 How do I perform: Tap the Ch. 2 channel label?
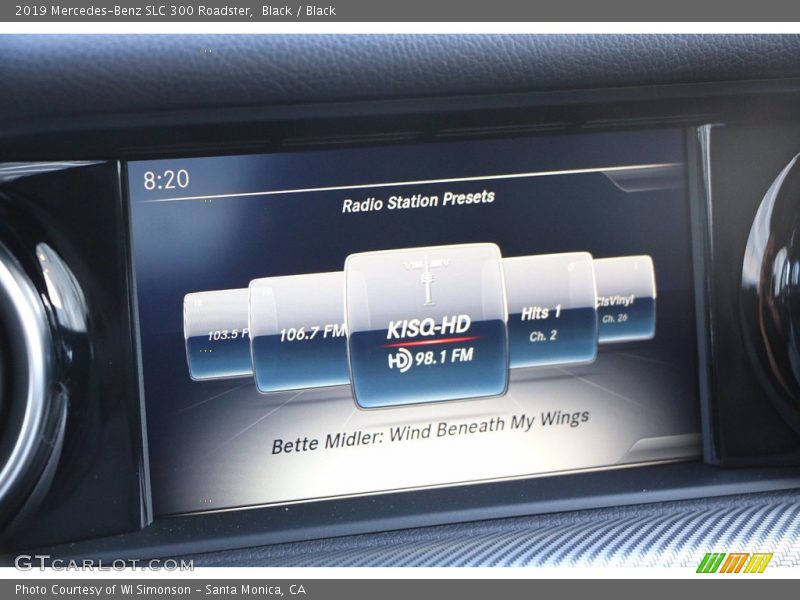(x=543, y=336)
